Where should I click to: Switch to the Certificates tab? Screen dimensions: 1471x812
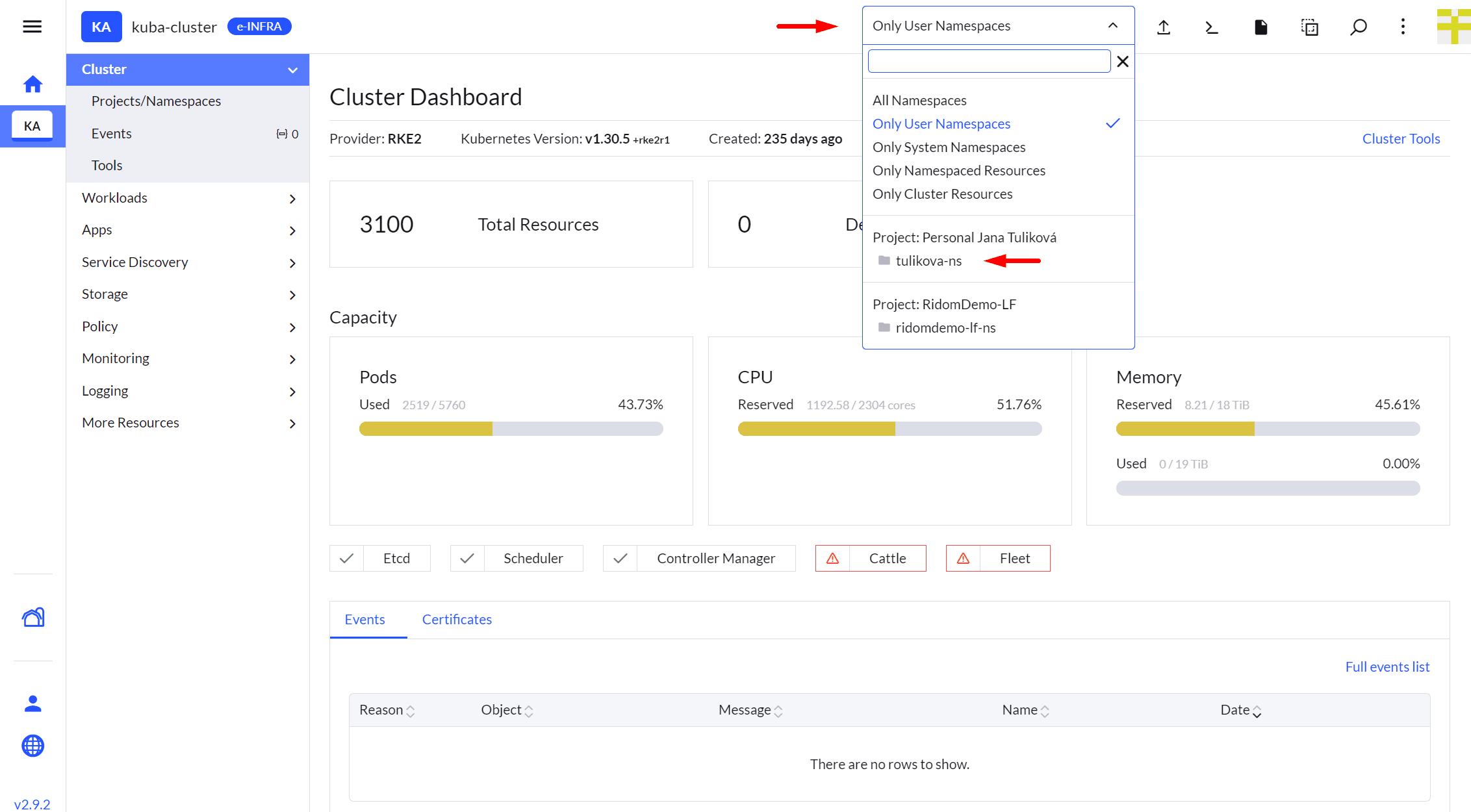pyautogui.click(x=457, y=620)
